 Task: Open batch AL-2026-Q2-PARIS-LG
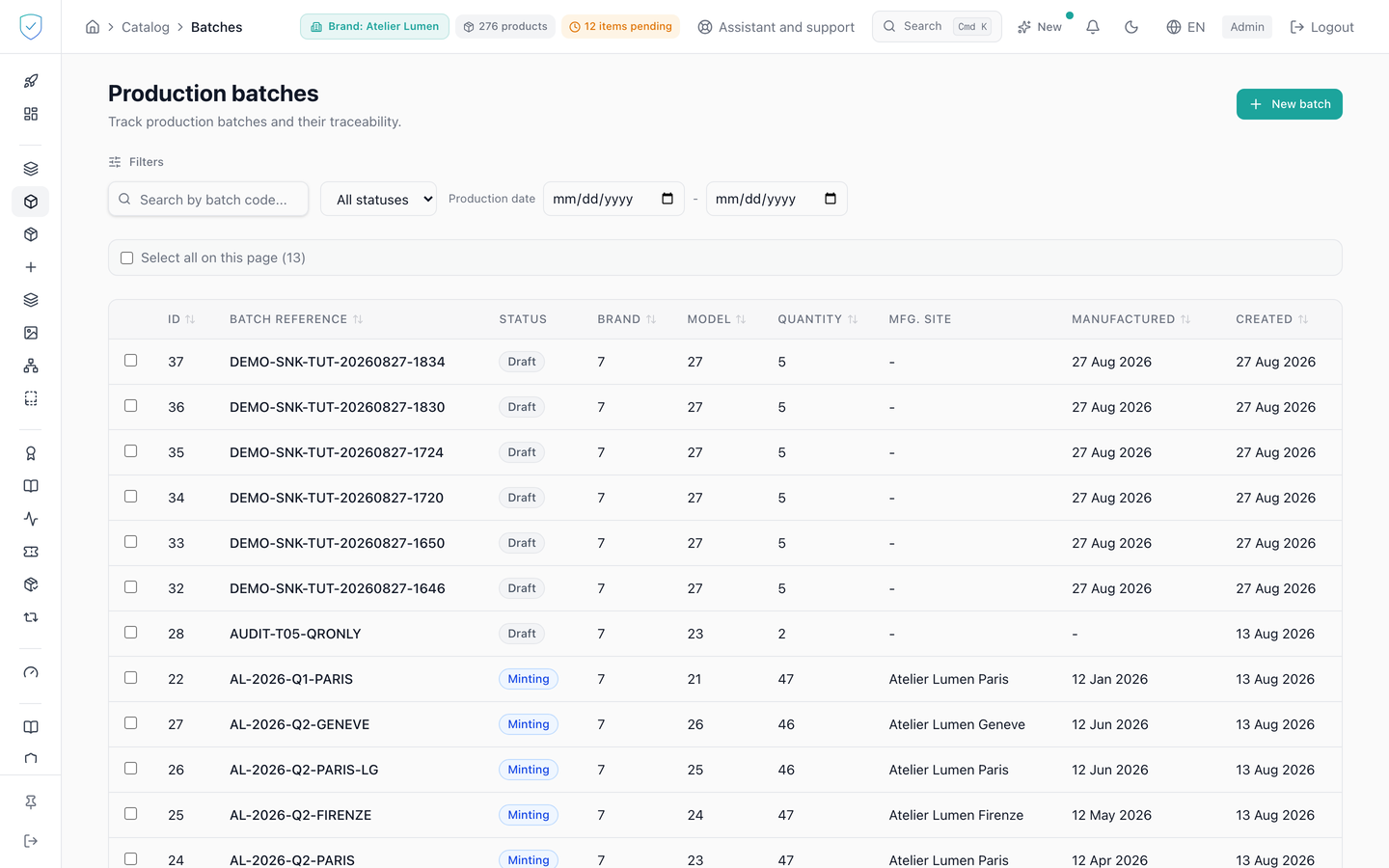[x=304, y=770]
